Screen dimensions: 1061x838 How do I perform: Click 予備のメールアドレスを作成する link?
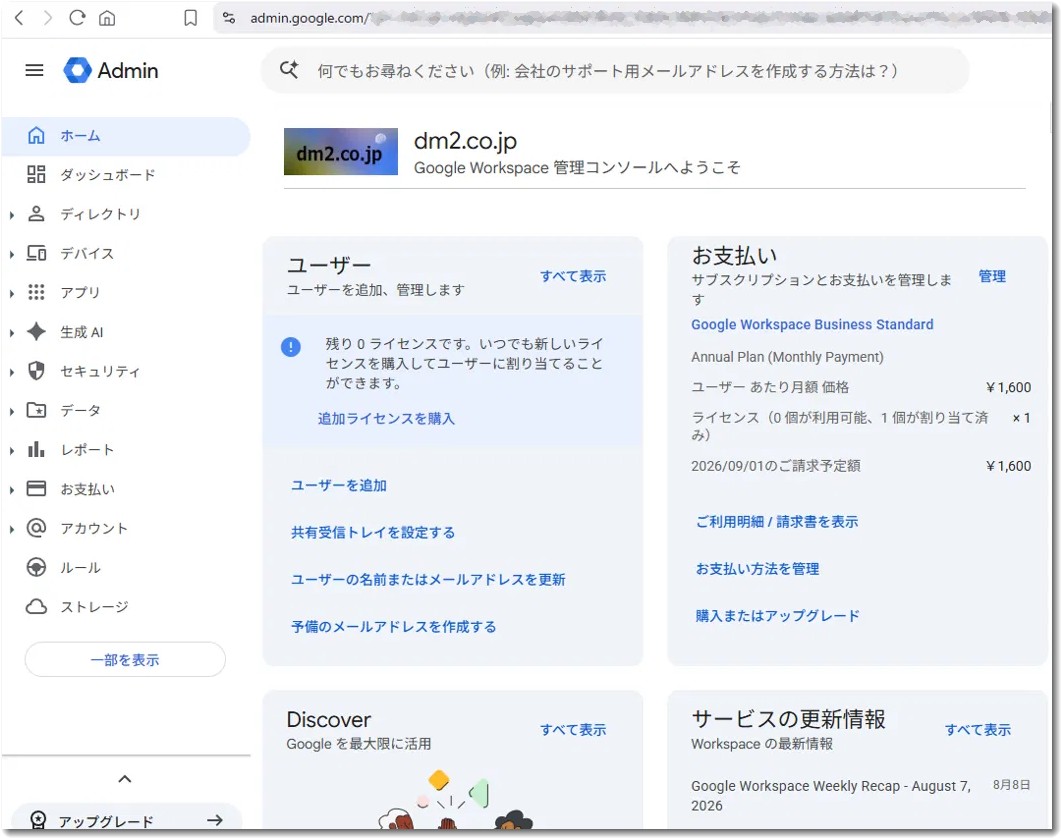click(394, 627)
